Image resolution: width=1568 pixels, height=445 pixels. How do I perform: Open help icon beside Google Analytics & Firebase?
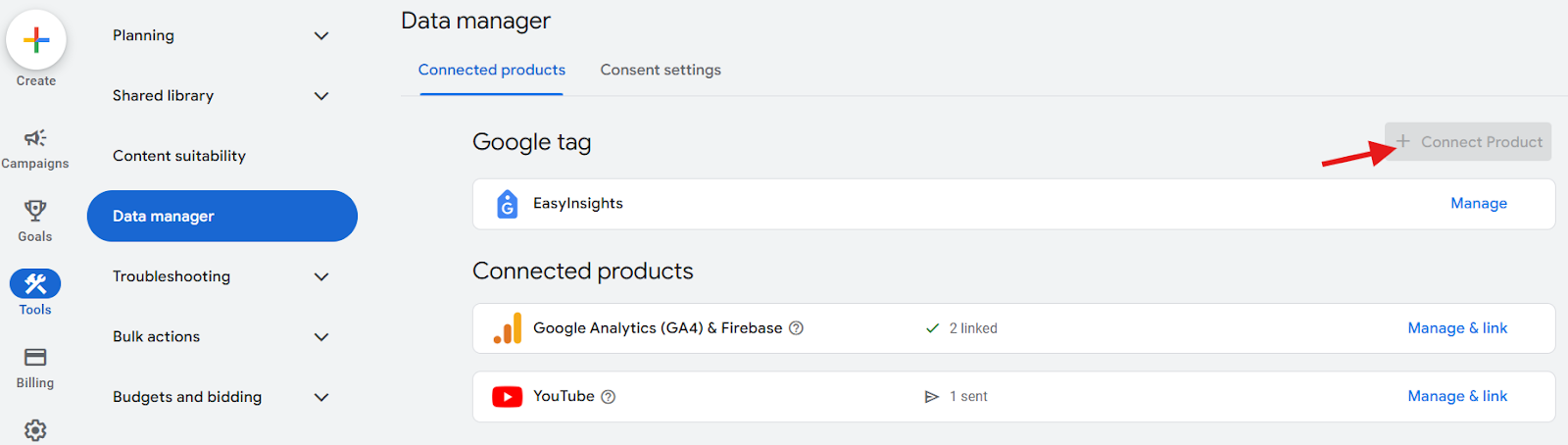pyautogui.click(x=796, y=328)
